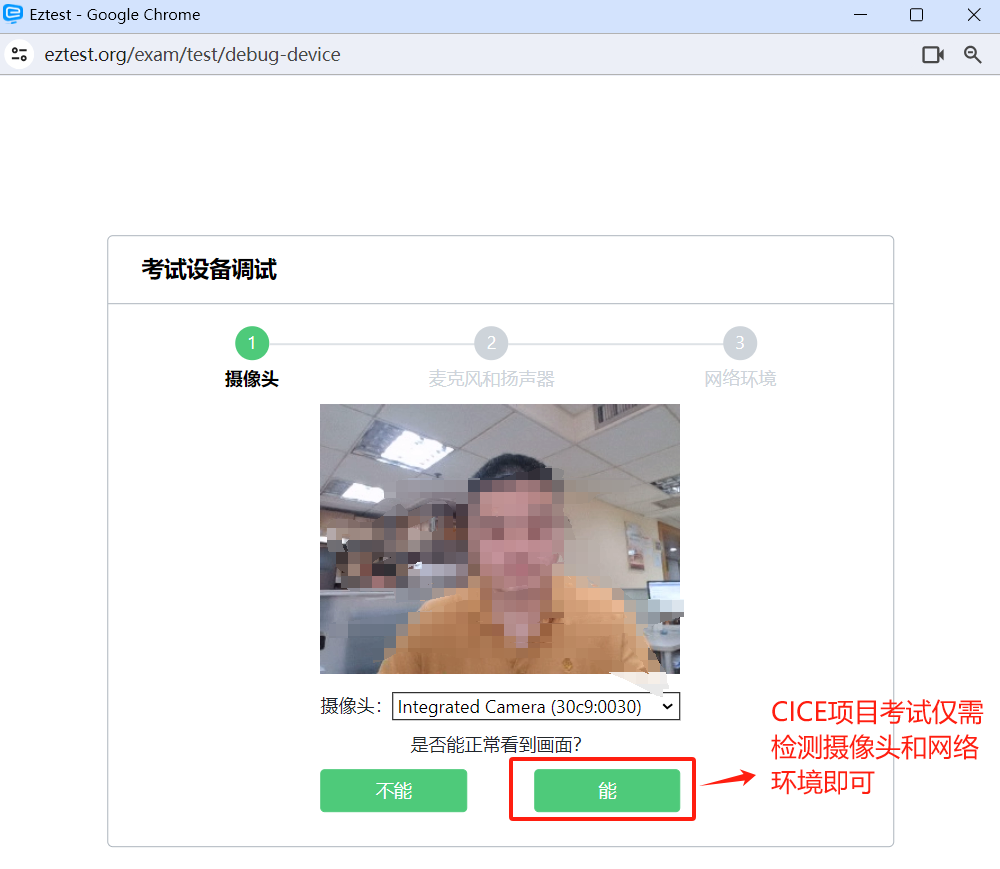Select Integrated Camera (30c9:0030) entry
This screenshot has width=1000, height=869.
point(520,707)
